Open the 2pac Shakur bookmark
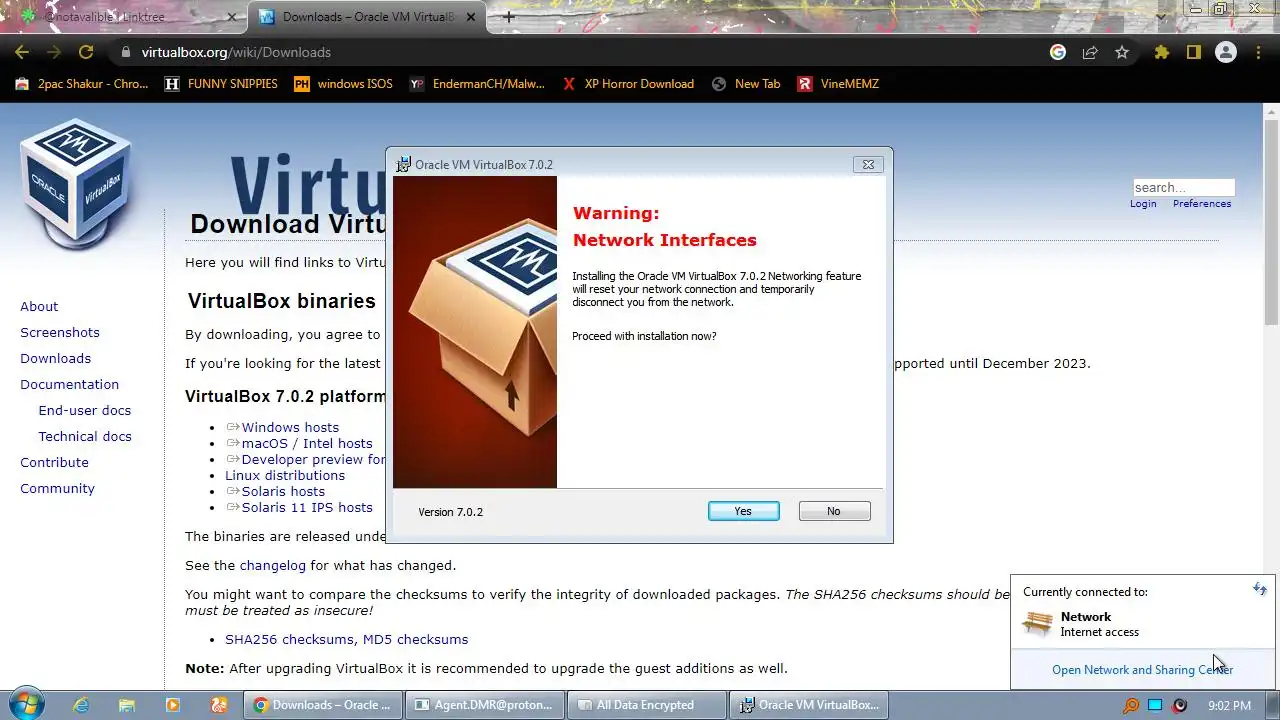1280x720 pixels. click(x=82, y=84)
